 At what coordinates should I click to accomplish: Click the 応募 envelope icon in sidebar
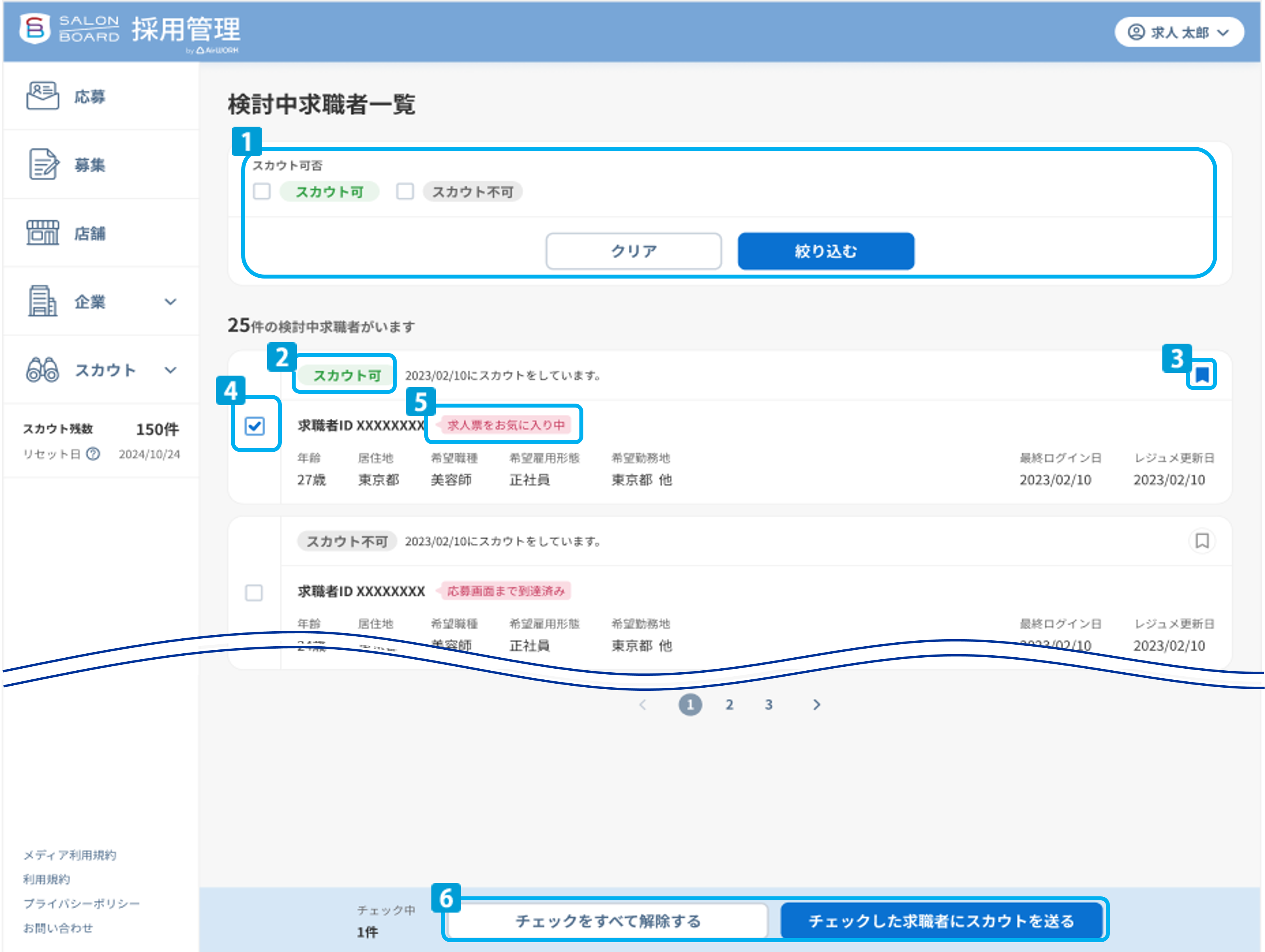[42, 96]
